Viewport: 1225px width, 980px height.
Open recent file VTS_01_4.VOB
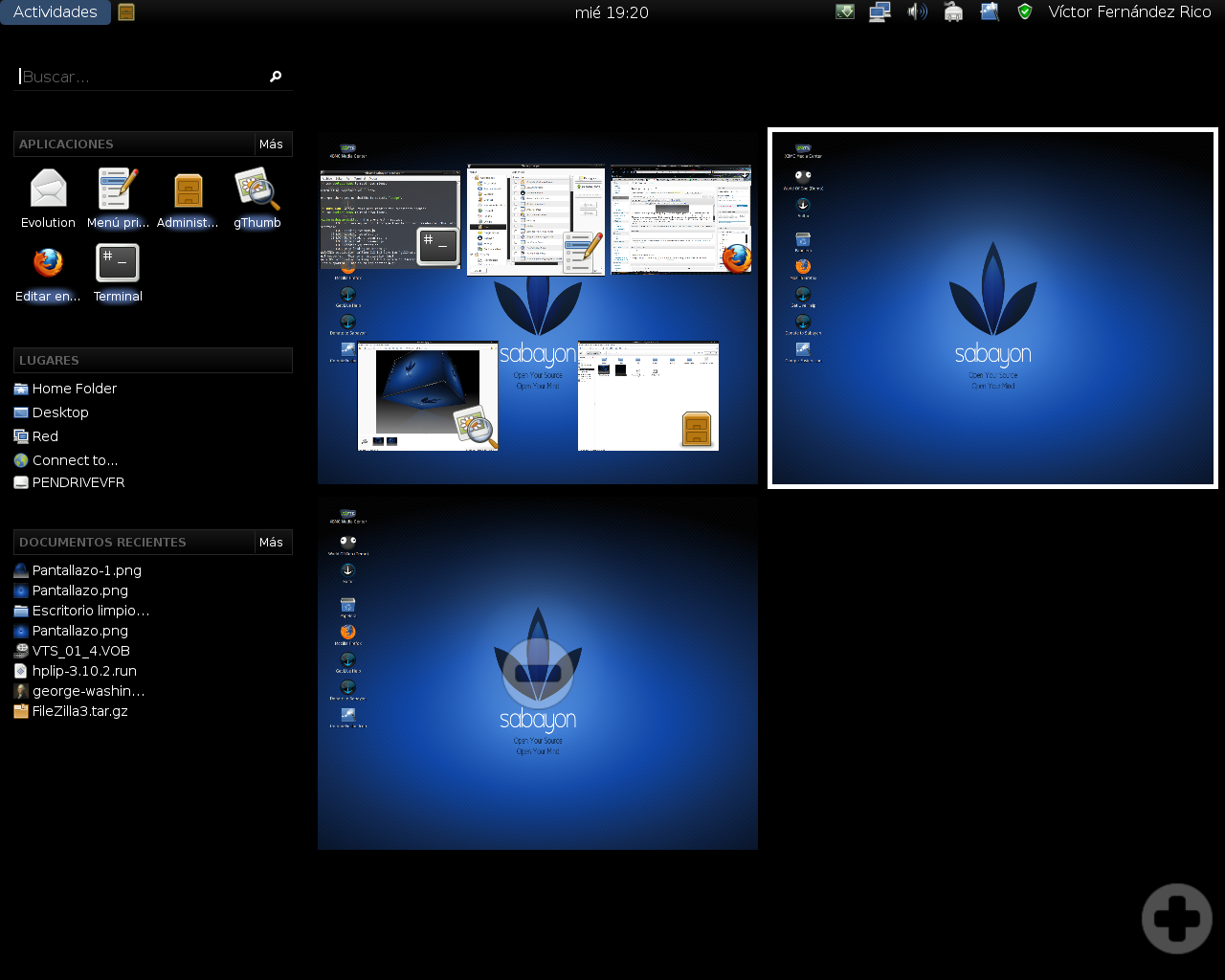pyautogui.click(x=72, y=651)
